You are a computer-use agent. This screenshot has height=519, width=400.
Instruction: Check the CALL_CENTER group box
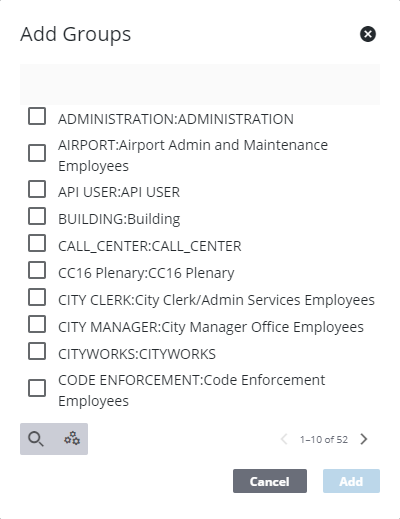[x=37, y=243]
